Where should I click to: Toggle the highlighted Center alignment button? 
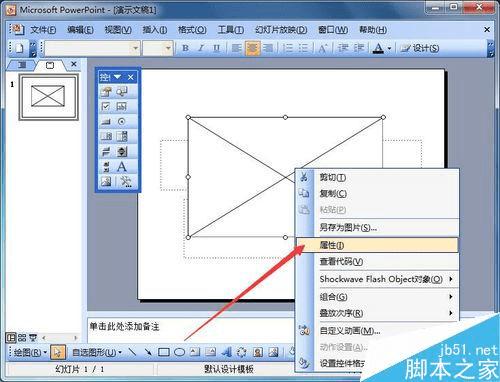point(253,48)
